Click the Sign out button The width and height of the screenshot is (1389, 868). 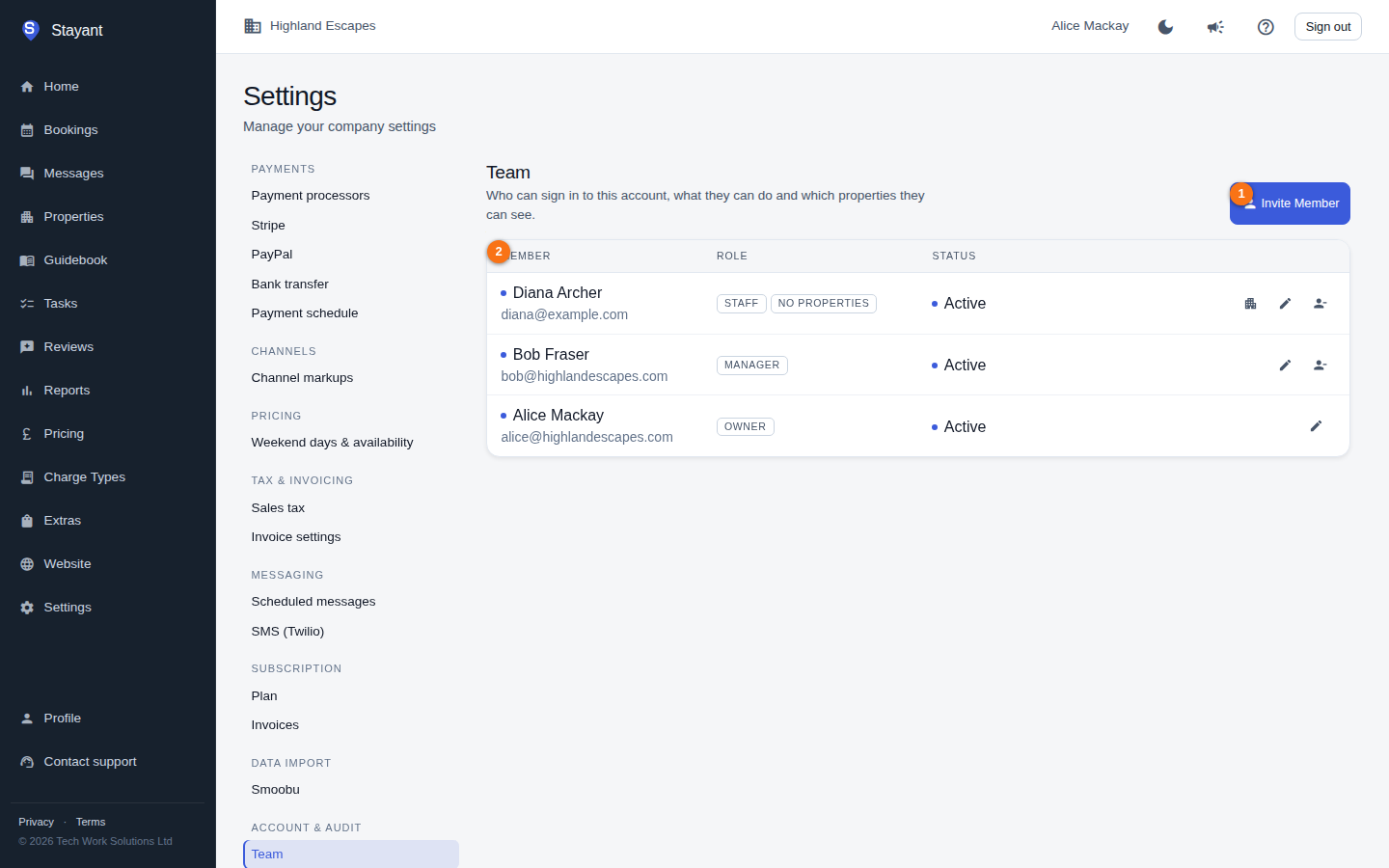click(1328, 27)
